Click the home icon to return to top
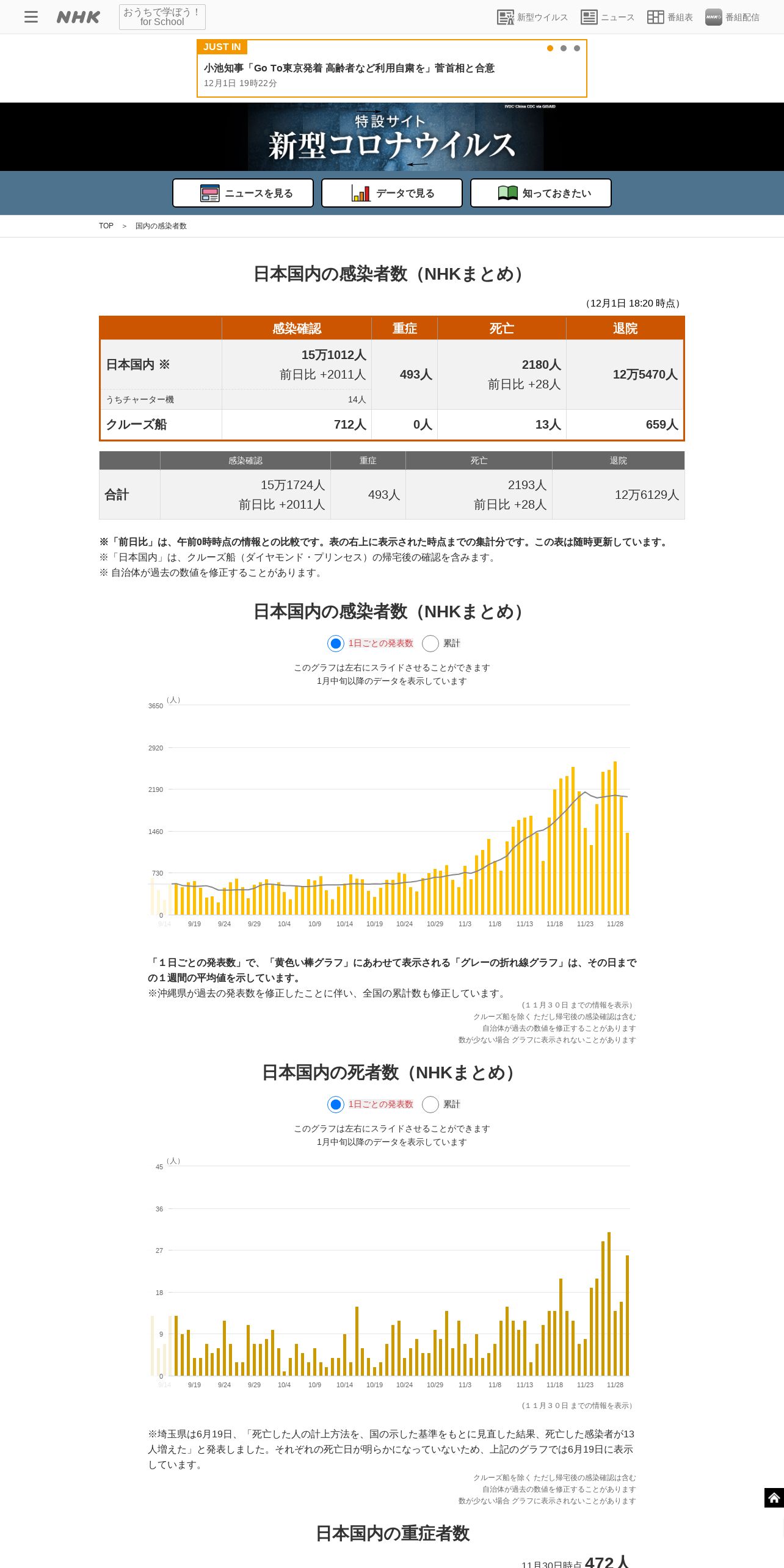 tap(774, 1498)
